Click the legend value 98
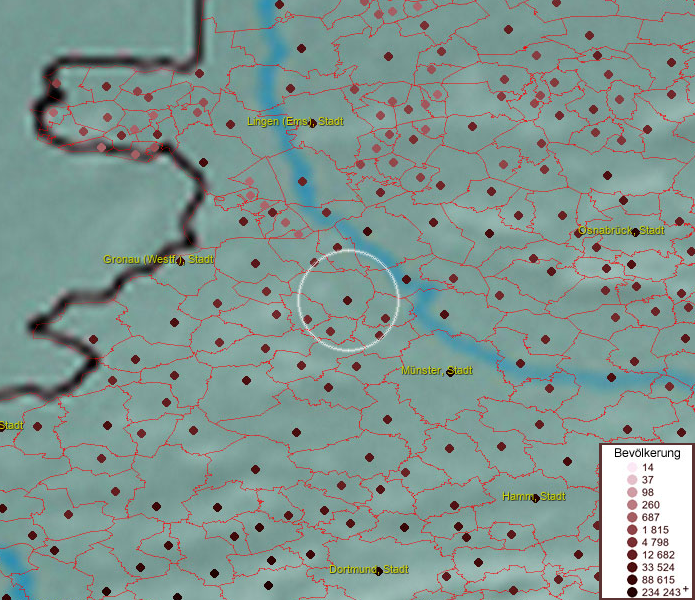 (648, 492)
